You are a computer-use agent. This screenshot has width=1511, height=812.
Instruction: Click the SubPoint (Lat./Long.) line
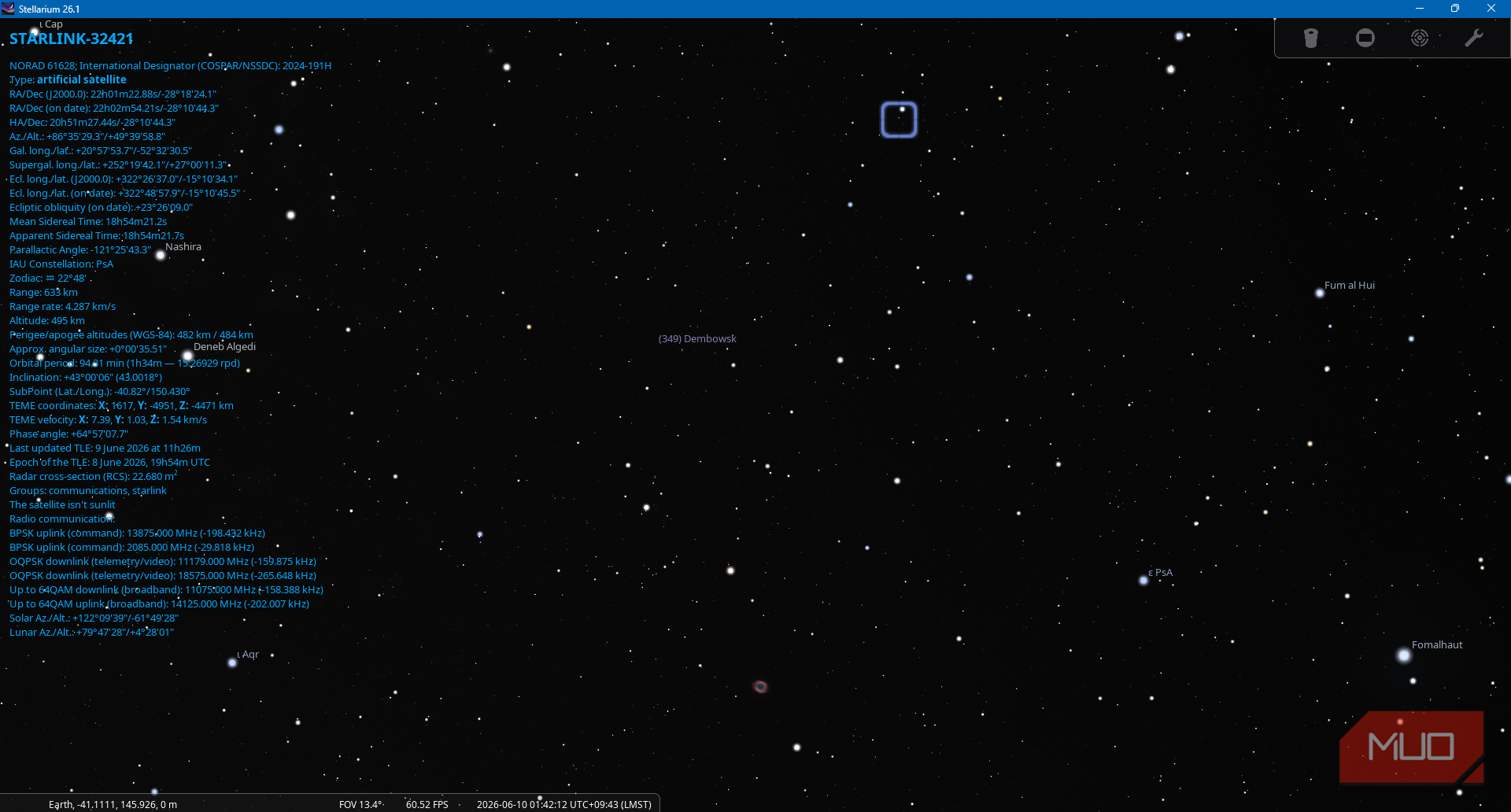click(x=100, y=392)
